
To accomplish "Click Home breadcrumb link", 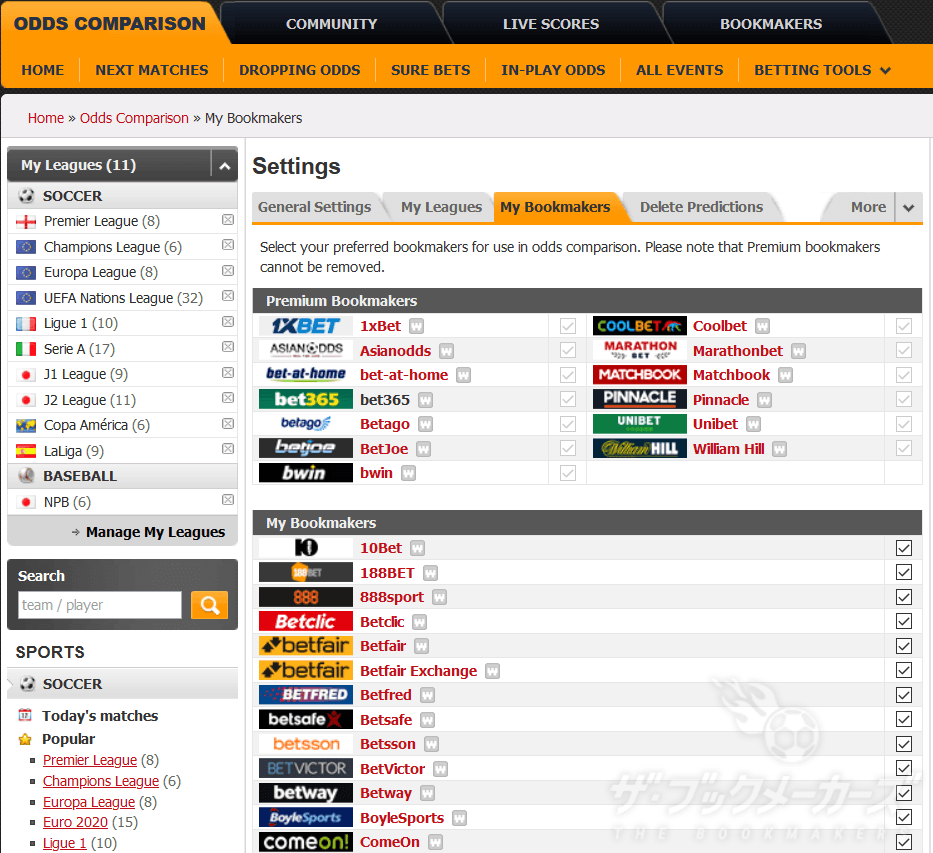I will (x=46, y=118).
